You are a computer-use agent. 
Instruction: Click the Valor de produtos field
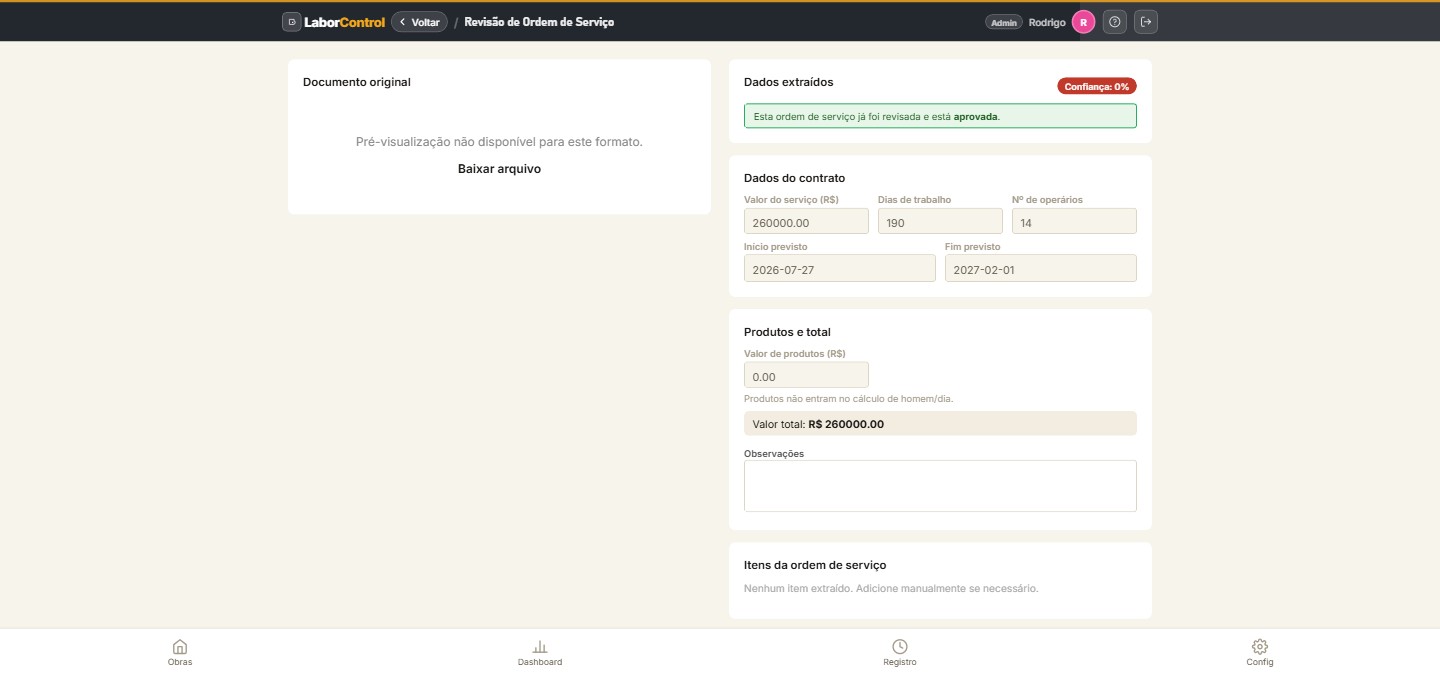[x=806, y=375]
